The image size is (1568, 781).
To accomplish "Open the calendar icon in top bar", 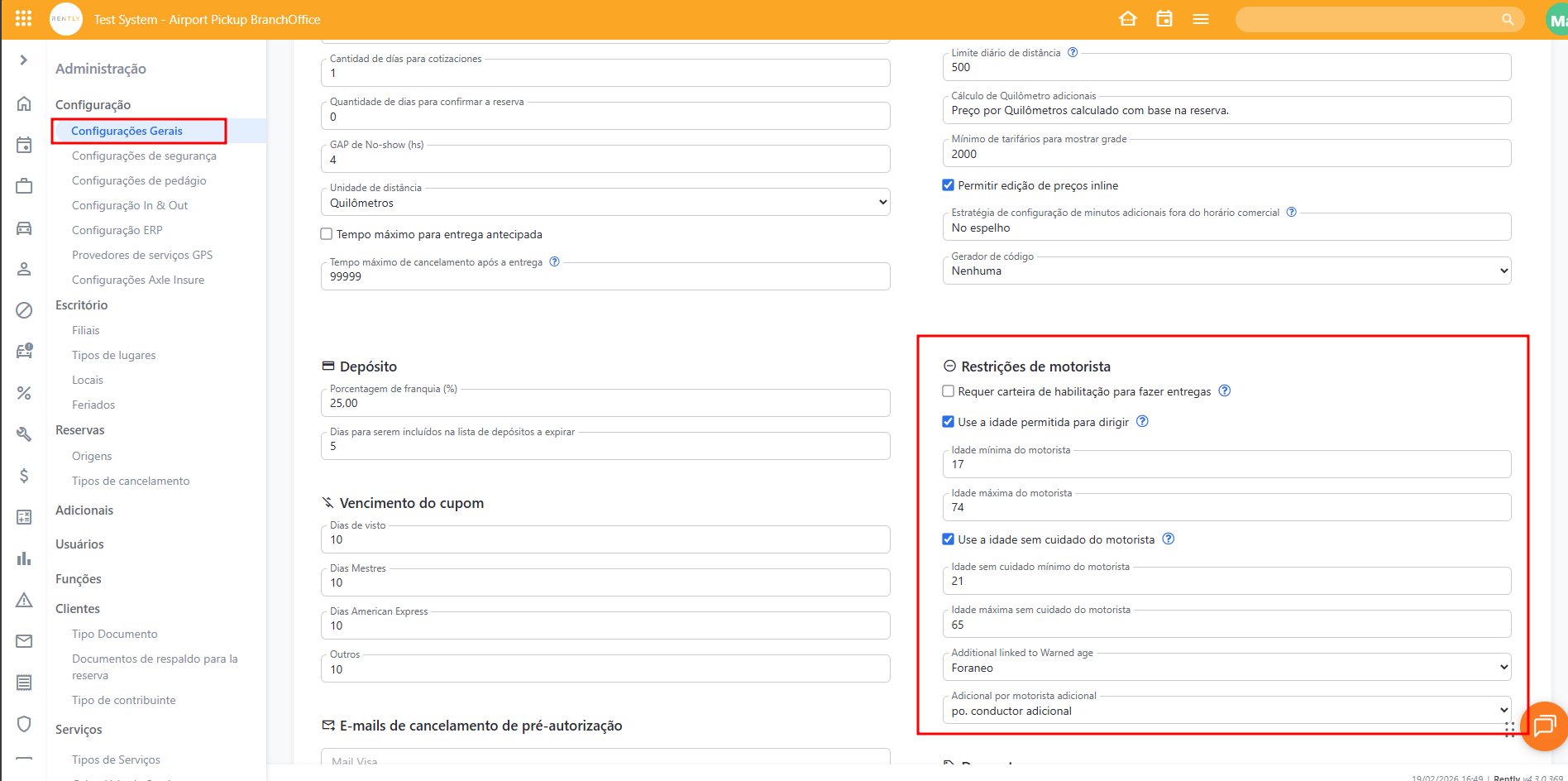I will point(1164,19).
